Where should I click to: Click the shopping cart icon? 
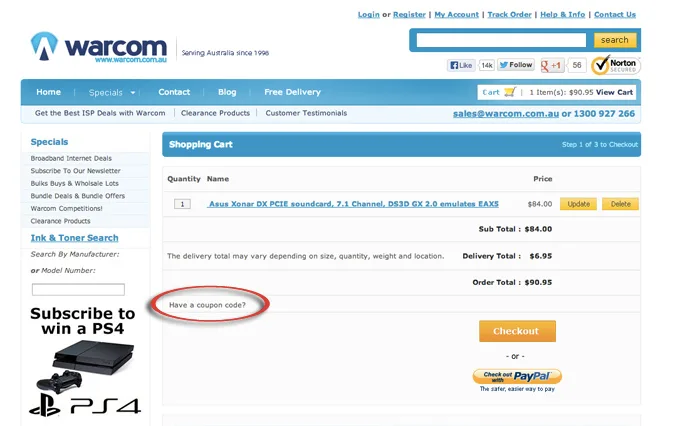[x=510, y=92]
